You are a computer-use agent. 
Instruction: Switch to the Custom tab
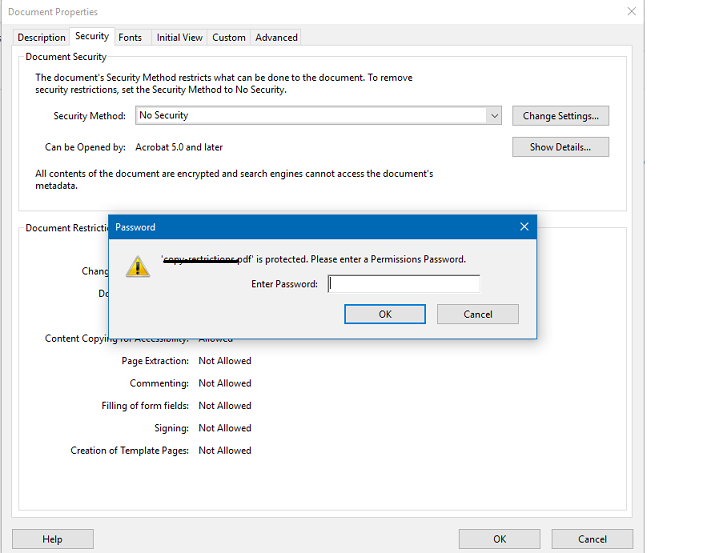coord(229,38)
